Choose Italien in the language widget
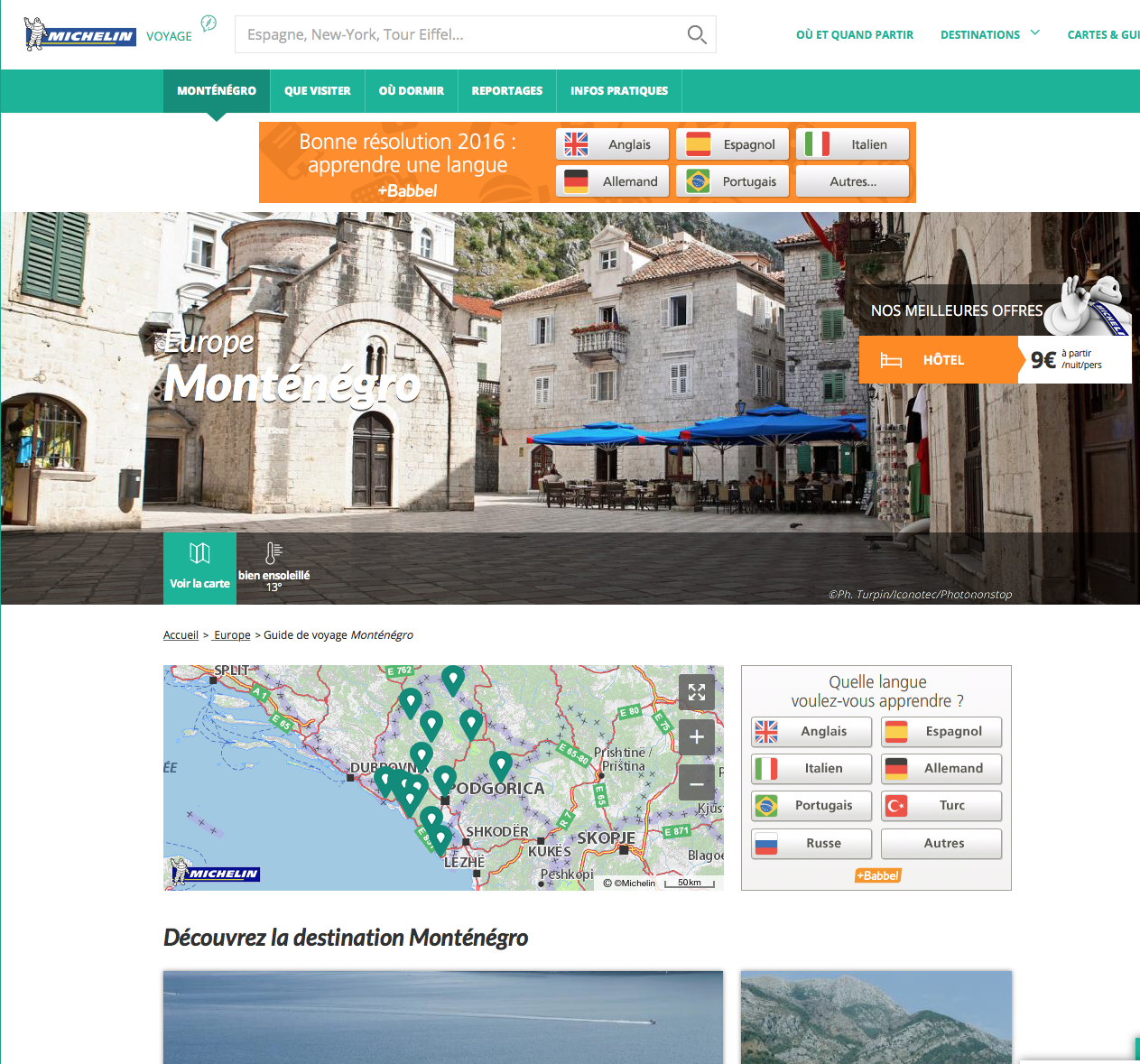 click(811, 768)
